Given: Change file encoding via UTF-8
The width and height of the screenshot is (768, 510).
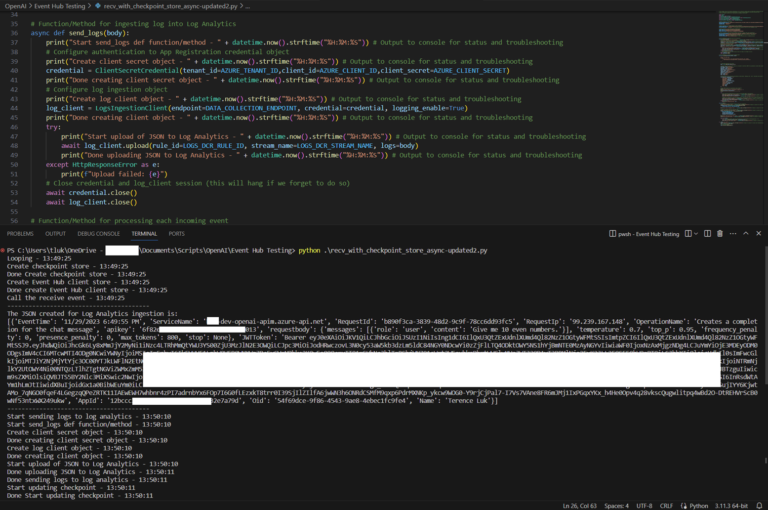Looking at the screenshot, I should point(644,506).
